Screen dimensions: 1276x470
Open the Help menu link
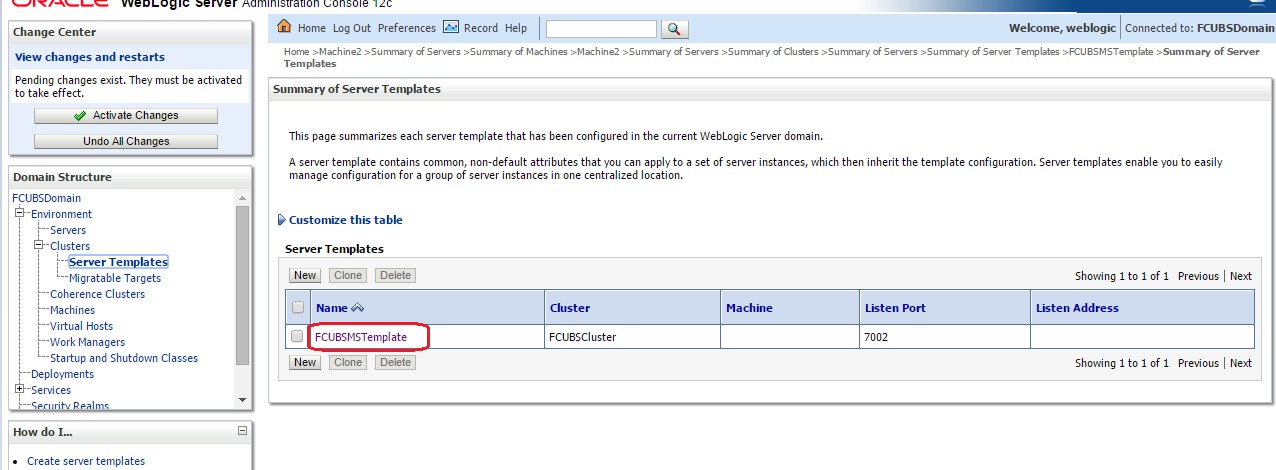click(516, 28)
